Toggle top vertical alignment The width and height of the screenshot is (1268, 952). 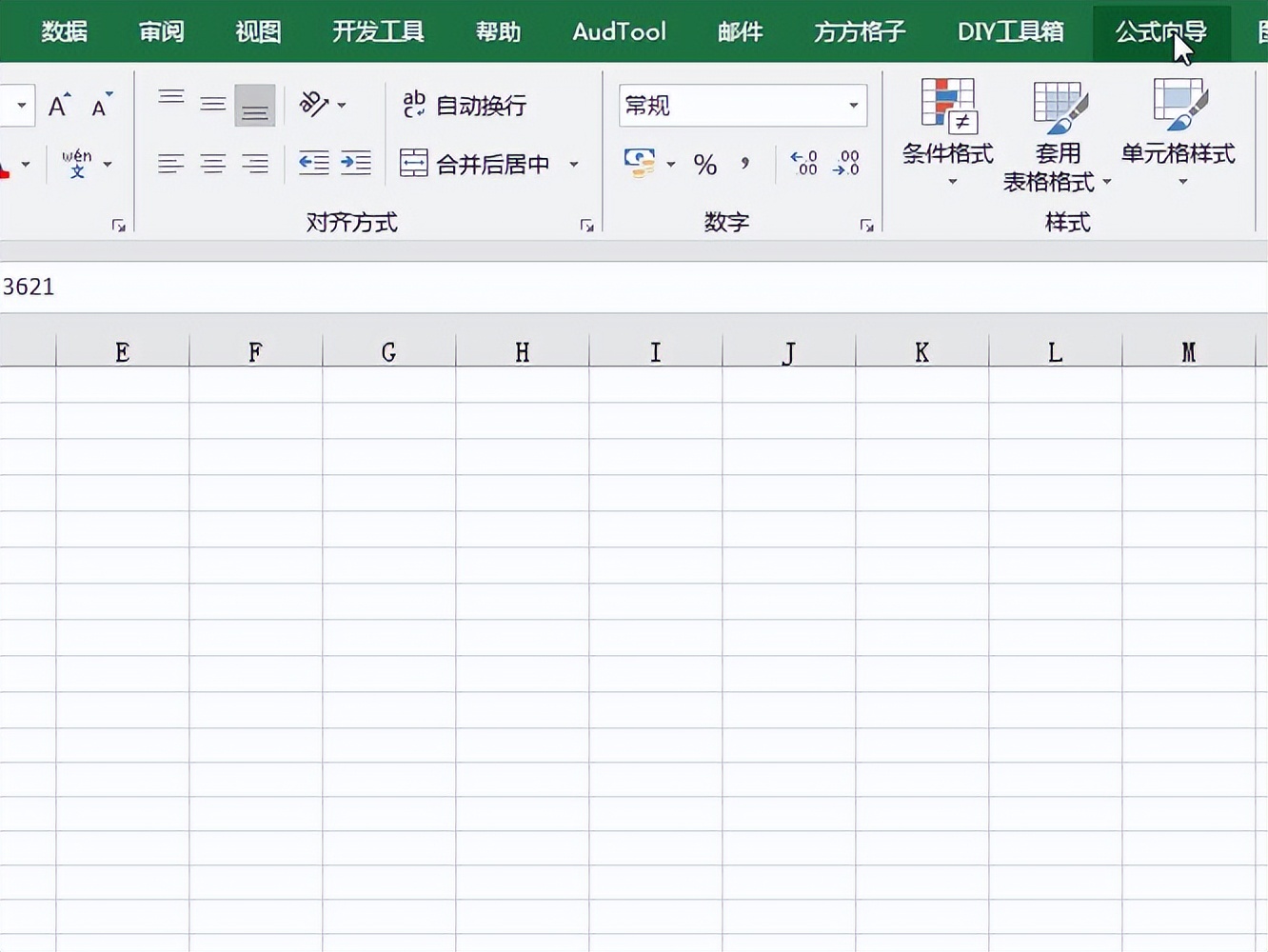click(170, 96)
